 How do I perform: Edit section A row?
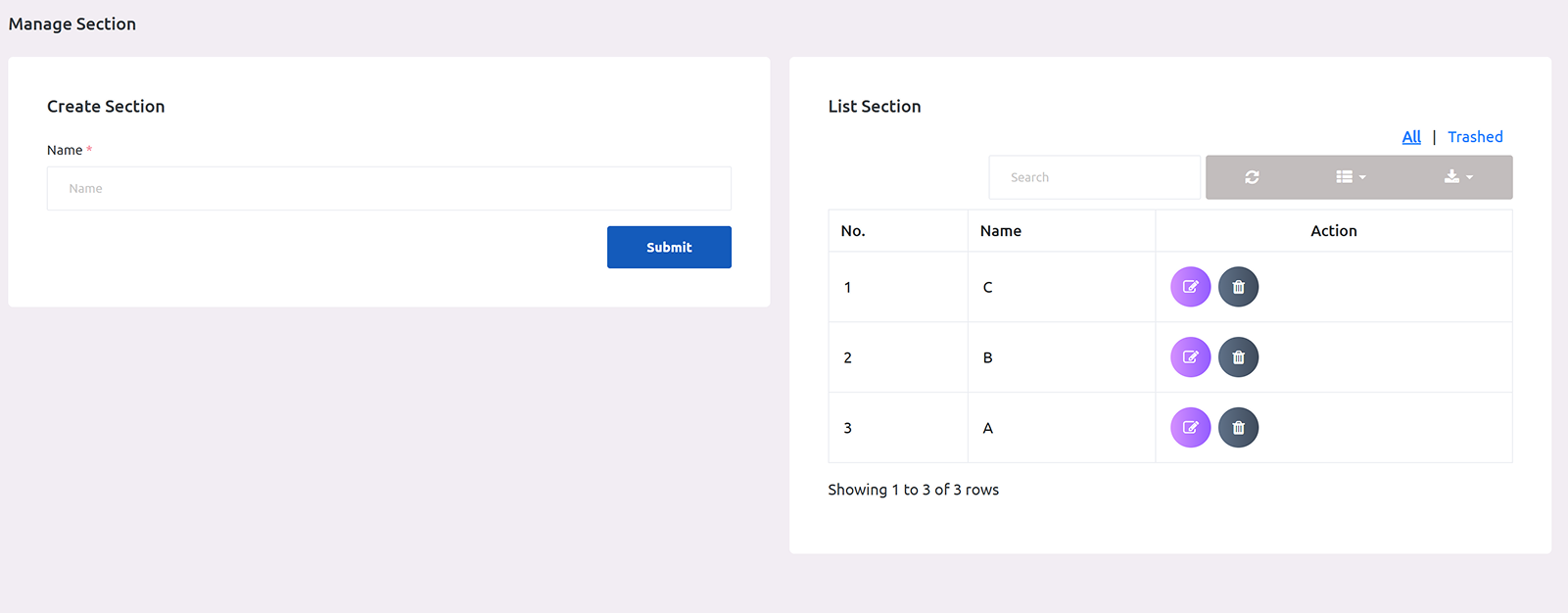(1190, 428)
